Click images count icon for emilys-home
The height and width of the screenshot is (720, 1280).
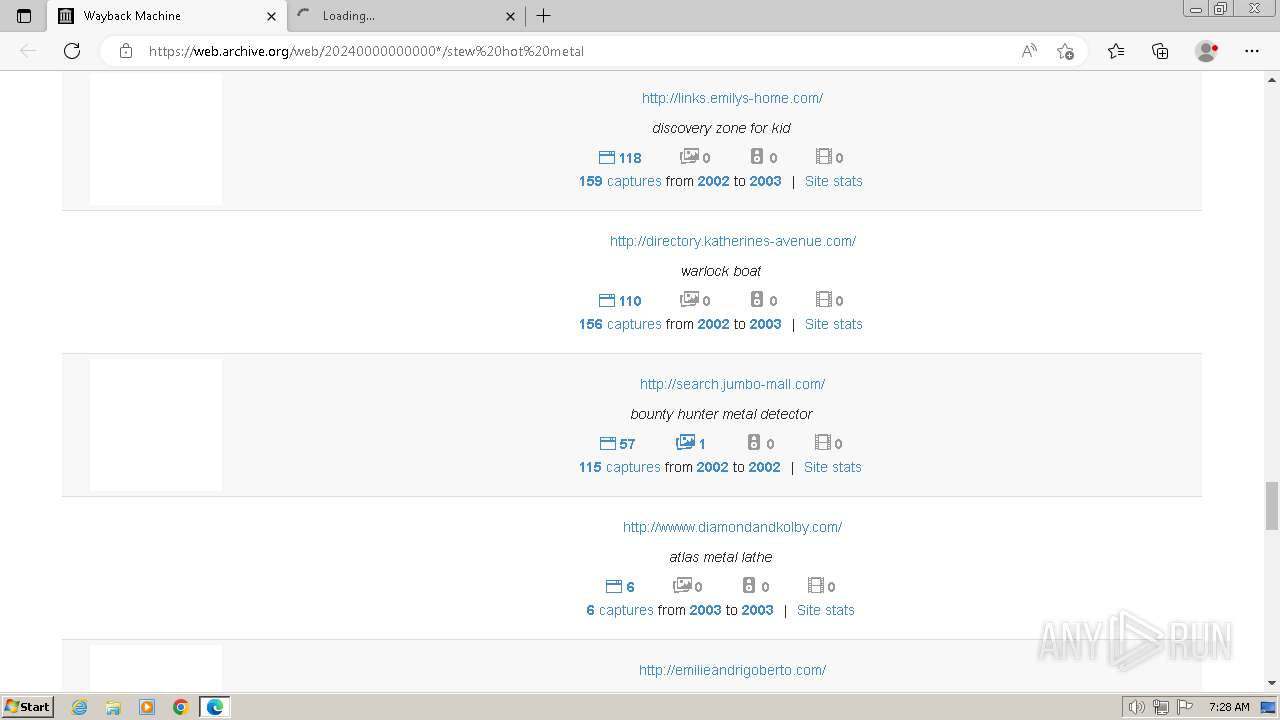click(x=695, y=157)
